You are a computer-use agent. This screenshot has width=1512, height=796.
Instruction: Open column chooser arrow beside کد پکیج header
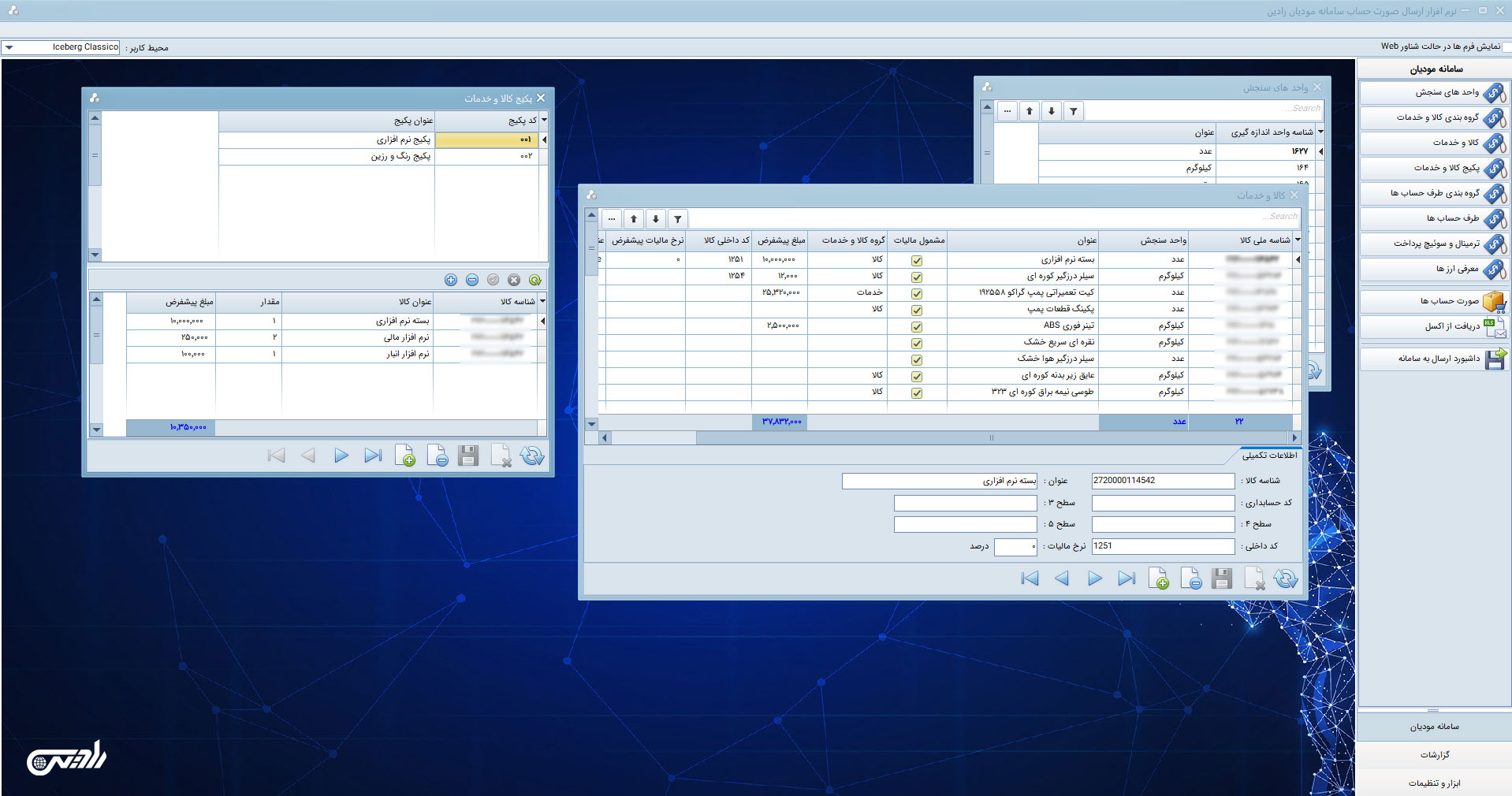544,120
